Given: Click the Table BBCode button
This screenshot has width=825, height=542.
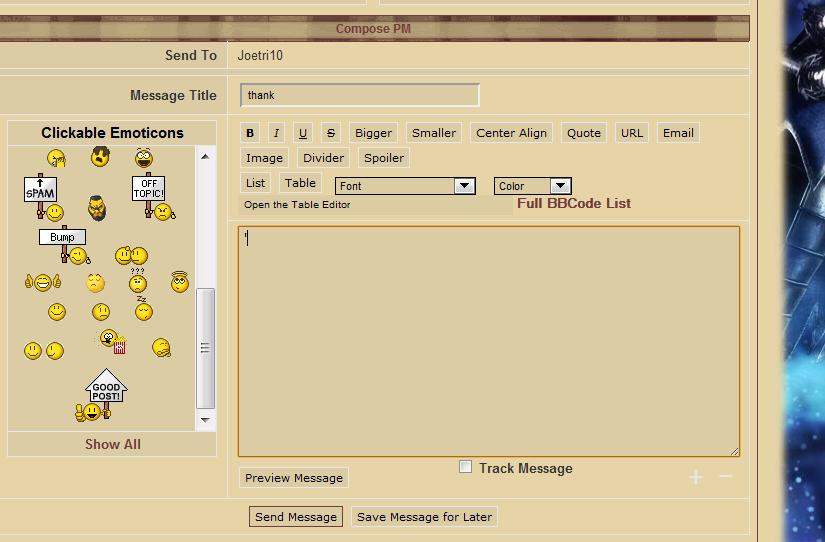Looking at the screenshot, I should (x=300, y=183).
